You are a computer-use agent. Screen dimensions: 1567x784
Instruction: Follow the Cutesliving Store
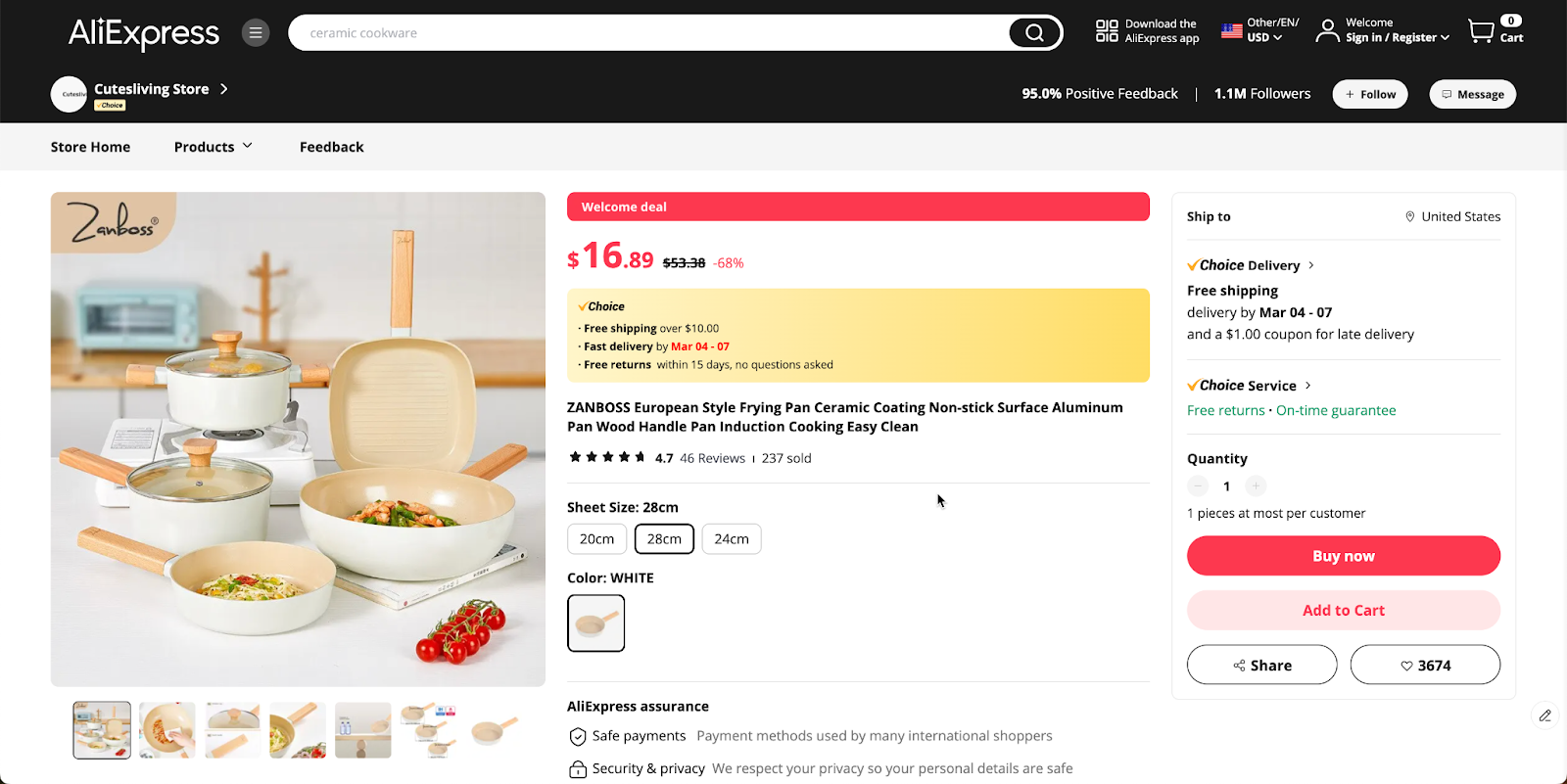tap(1369, 94)
